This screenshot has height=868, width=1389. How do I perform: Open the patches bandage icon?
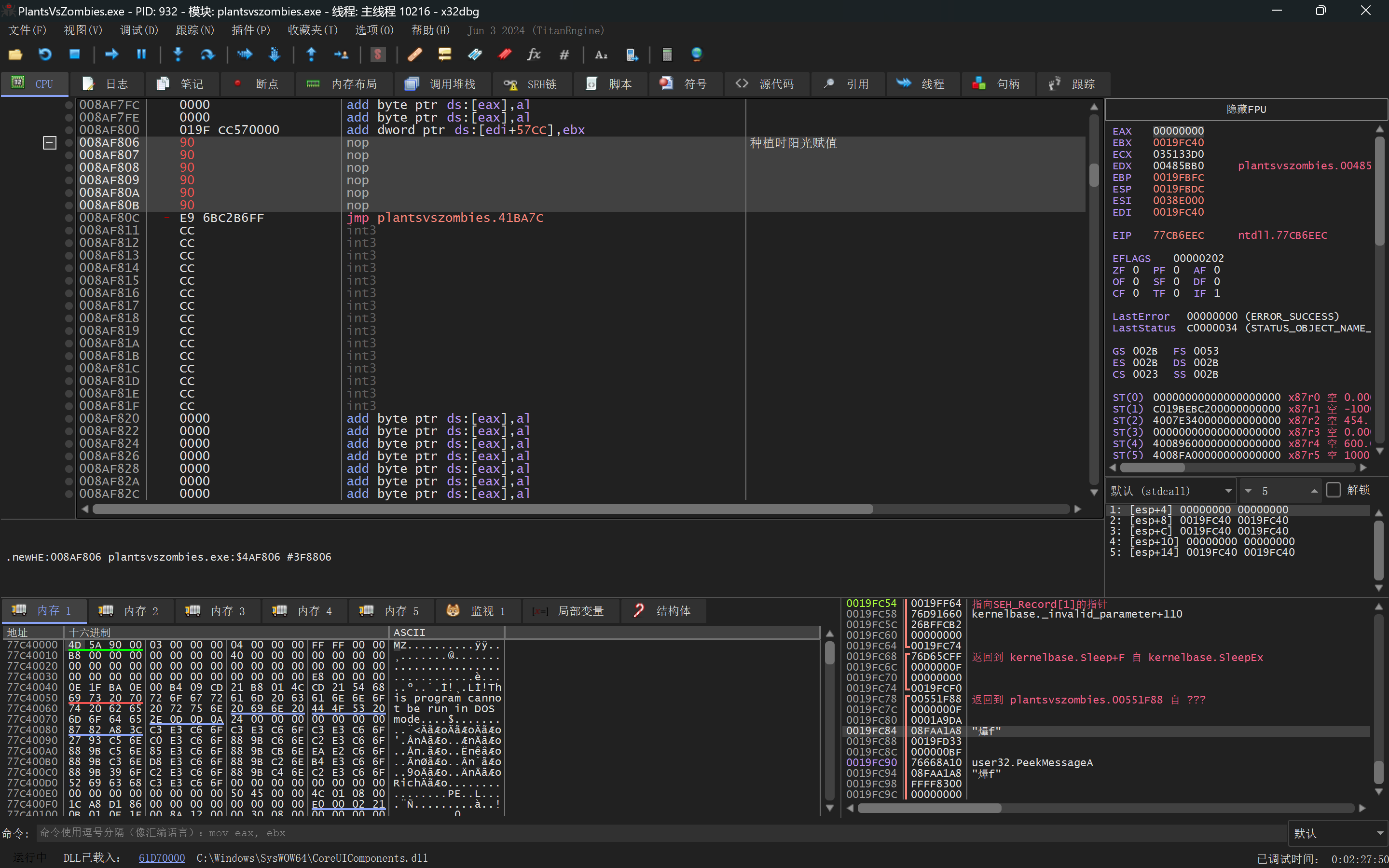414,55
